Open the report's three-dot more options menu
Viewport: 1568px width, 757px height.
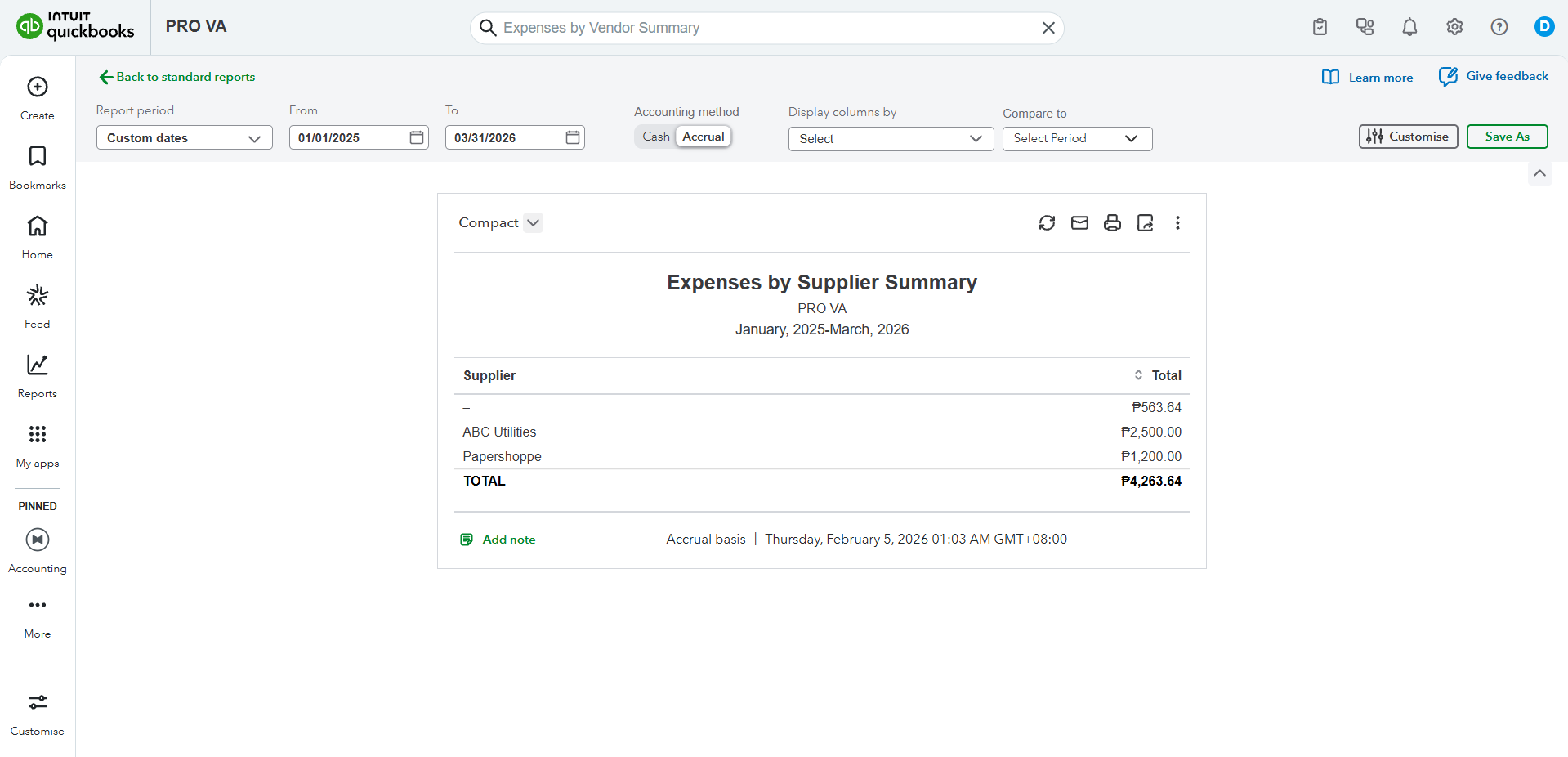click(x=1177, y=223)
